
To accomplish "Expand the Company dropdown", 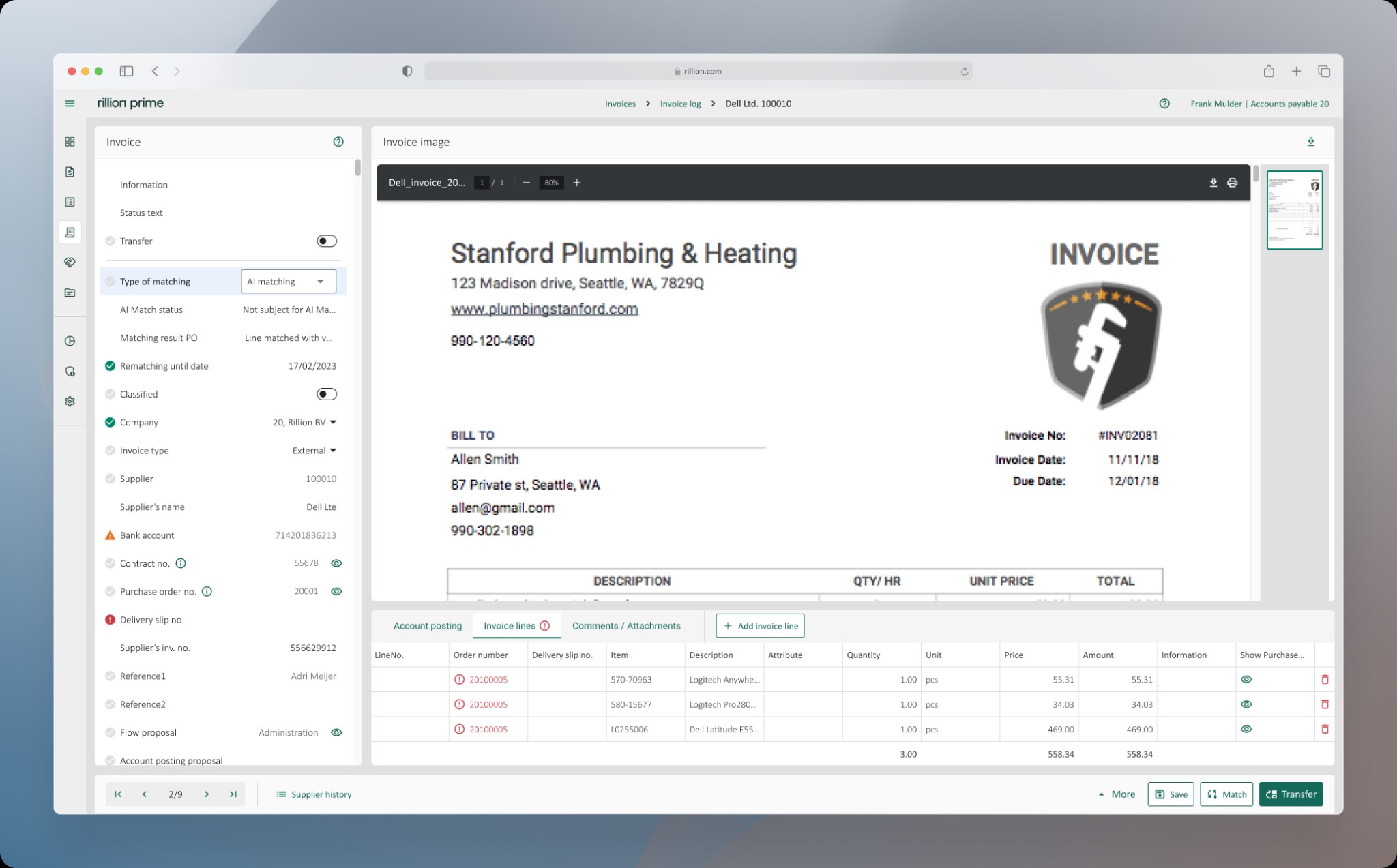I will pos(333,422).
